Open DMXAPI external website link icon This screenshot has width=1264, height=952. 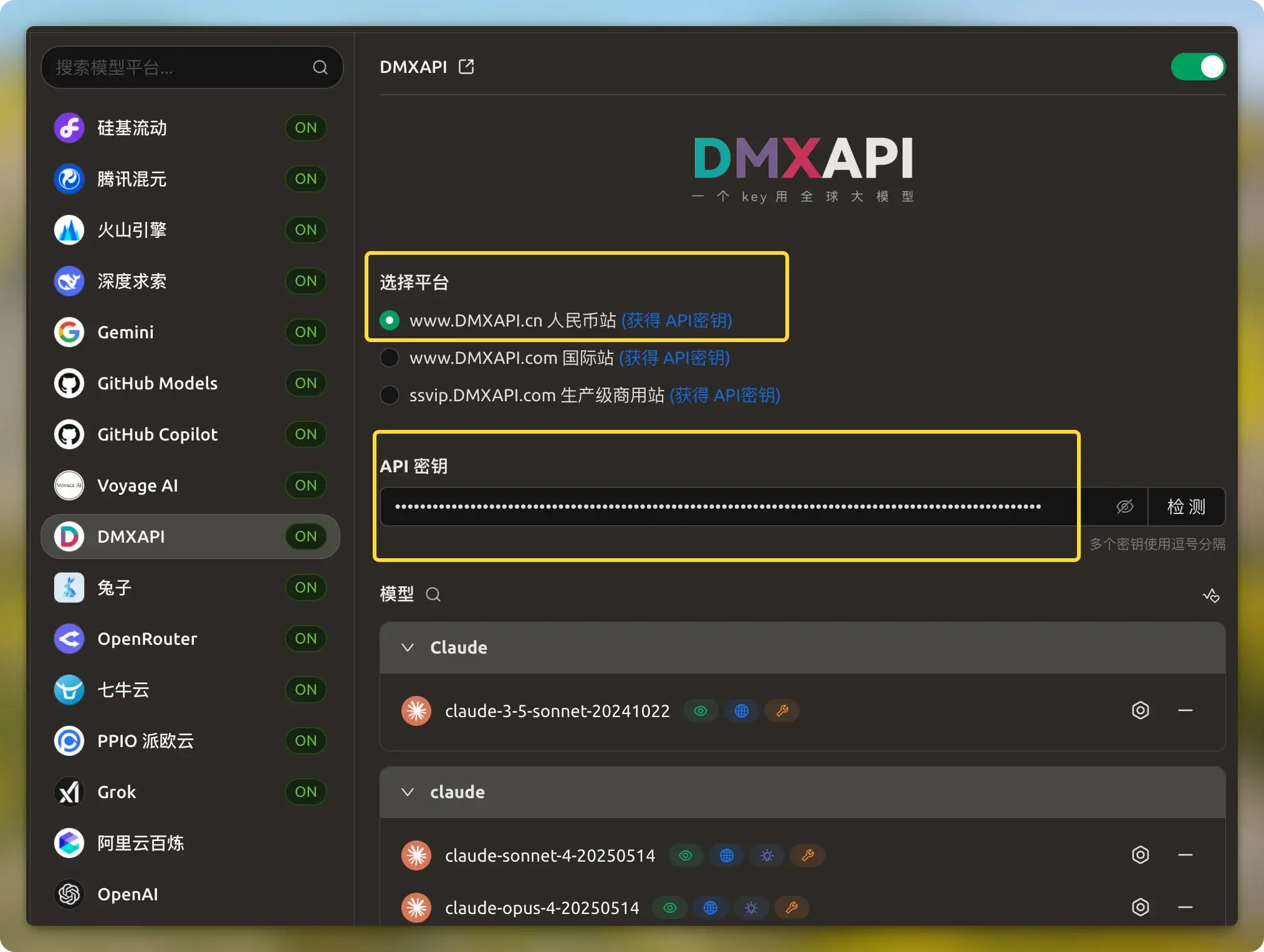466,67
